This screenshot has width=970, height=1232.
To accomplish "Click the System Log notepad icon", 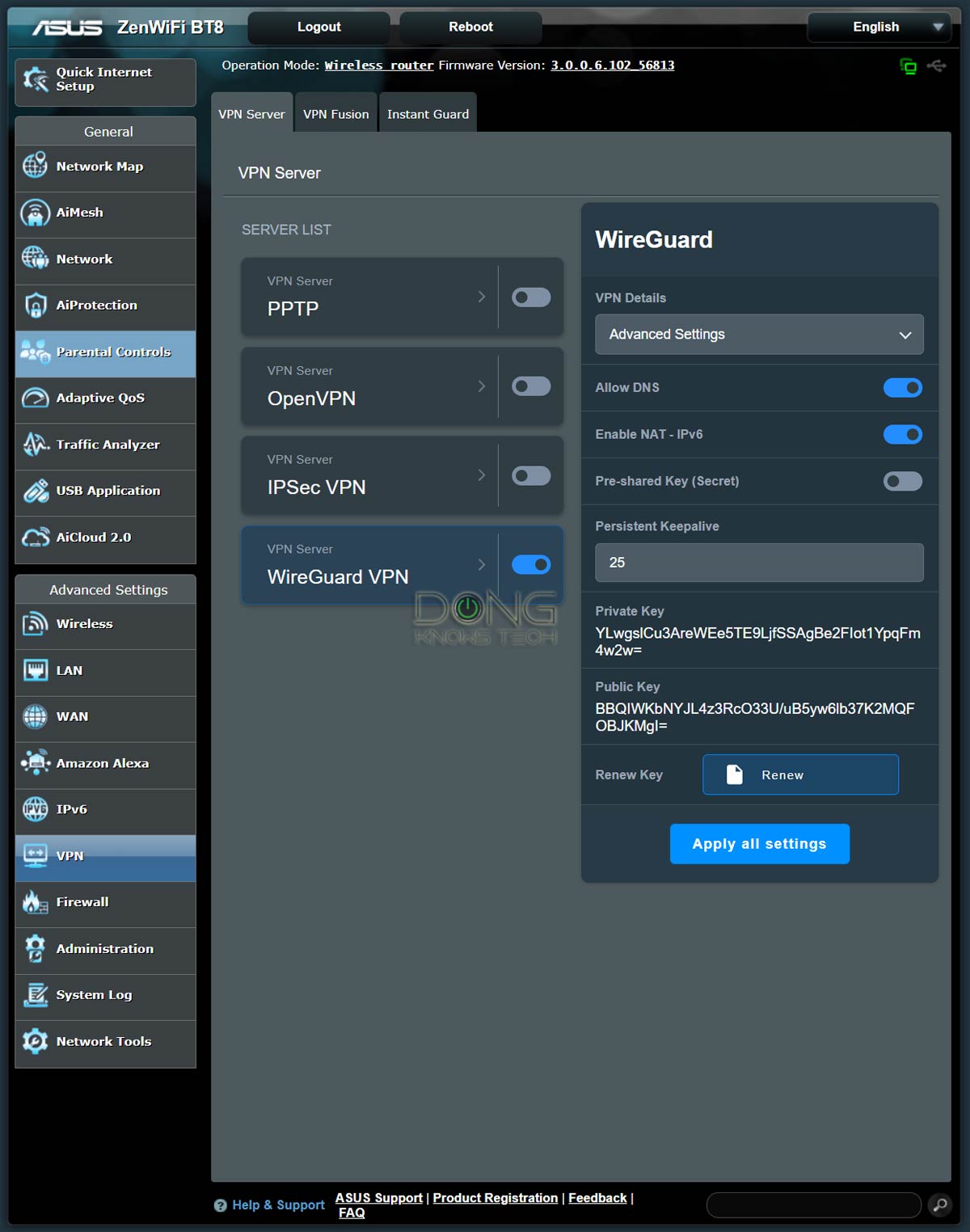I will pyautogui.click(x=35, y=995).
